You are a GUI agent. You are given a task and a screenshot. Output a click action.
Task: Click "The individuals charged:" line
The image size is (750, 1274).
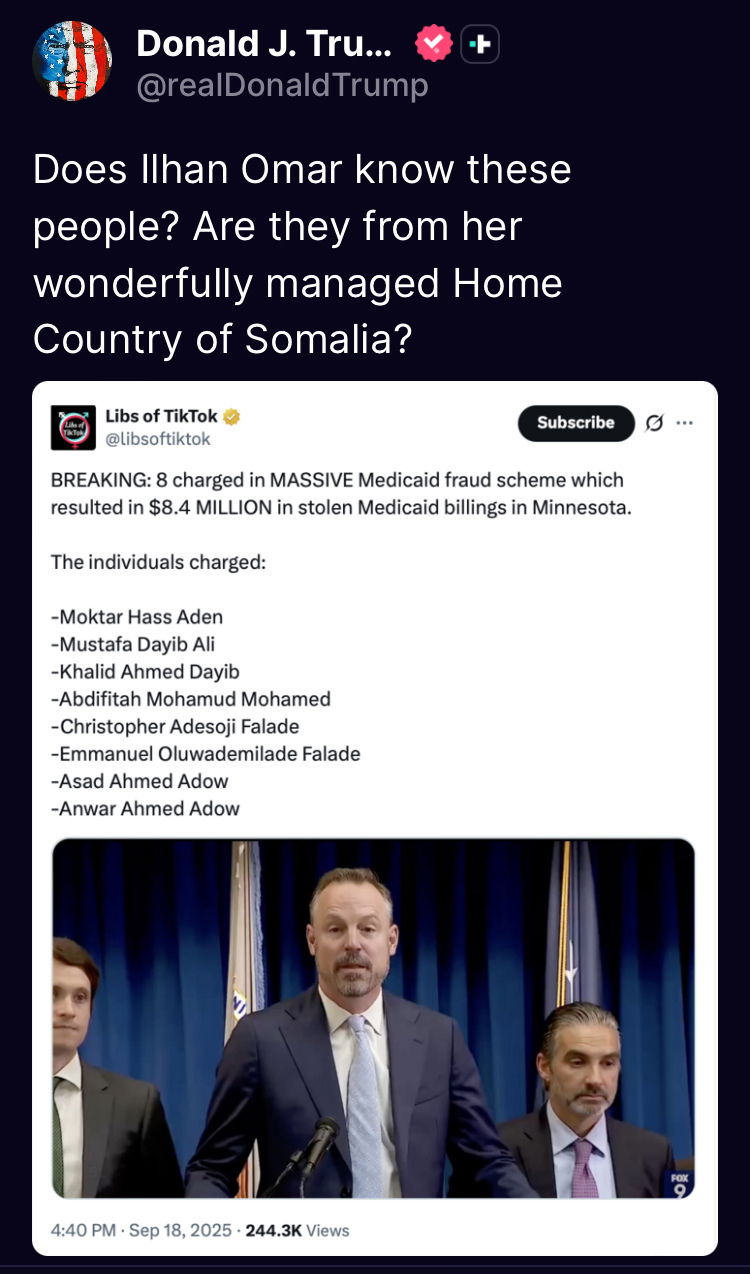[158, 561]
